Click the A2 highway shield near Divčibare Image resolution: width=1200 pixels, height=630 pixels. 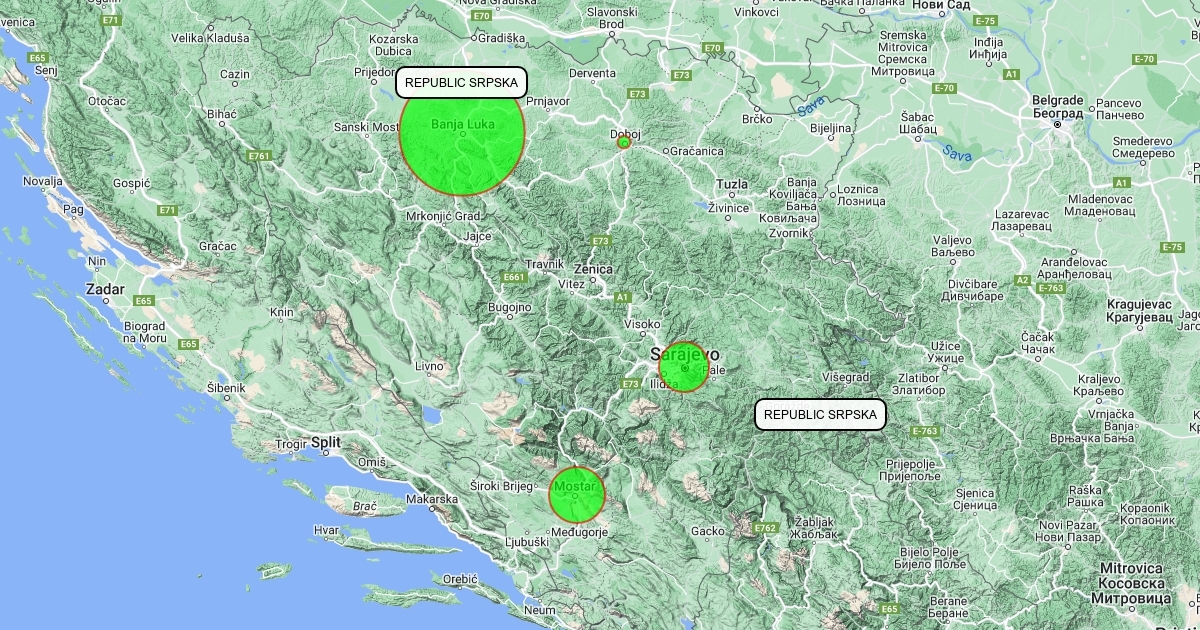coord(1023,281)
